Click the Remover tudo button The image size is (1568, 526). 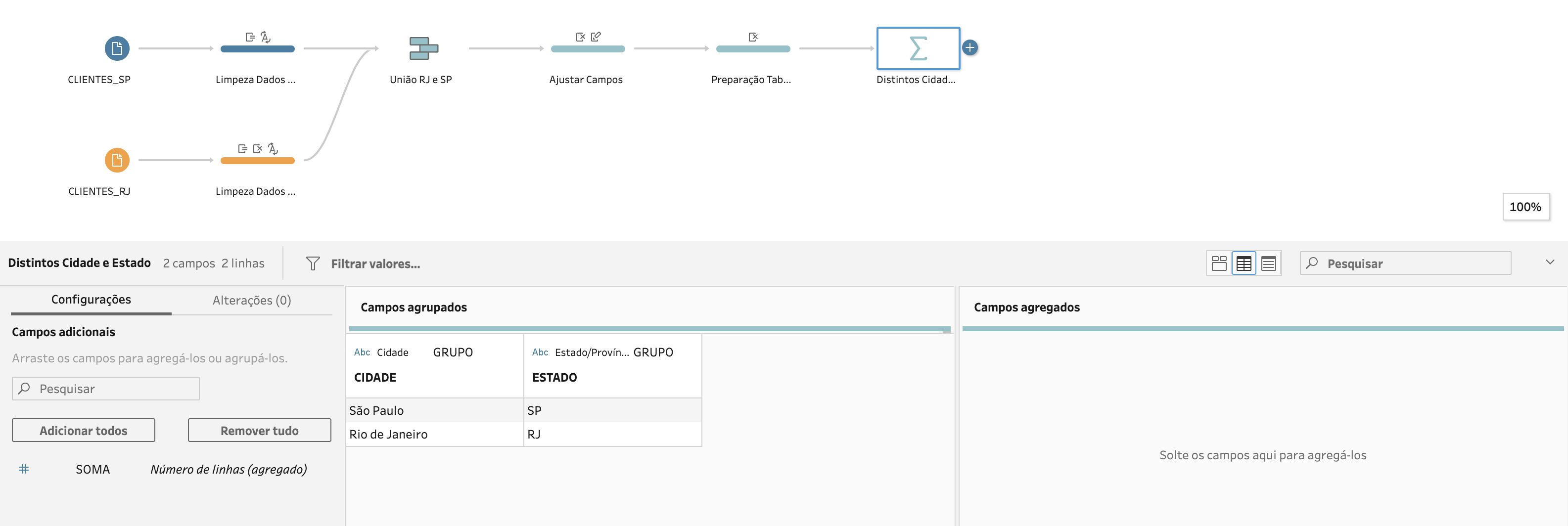pyautogui.click(x=259, y=430)
